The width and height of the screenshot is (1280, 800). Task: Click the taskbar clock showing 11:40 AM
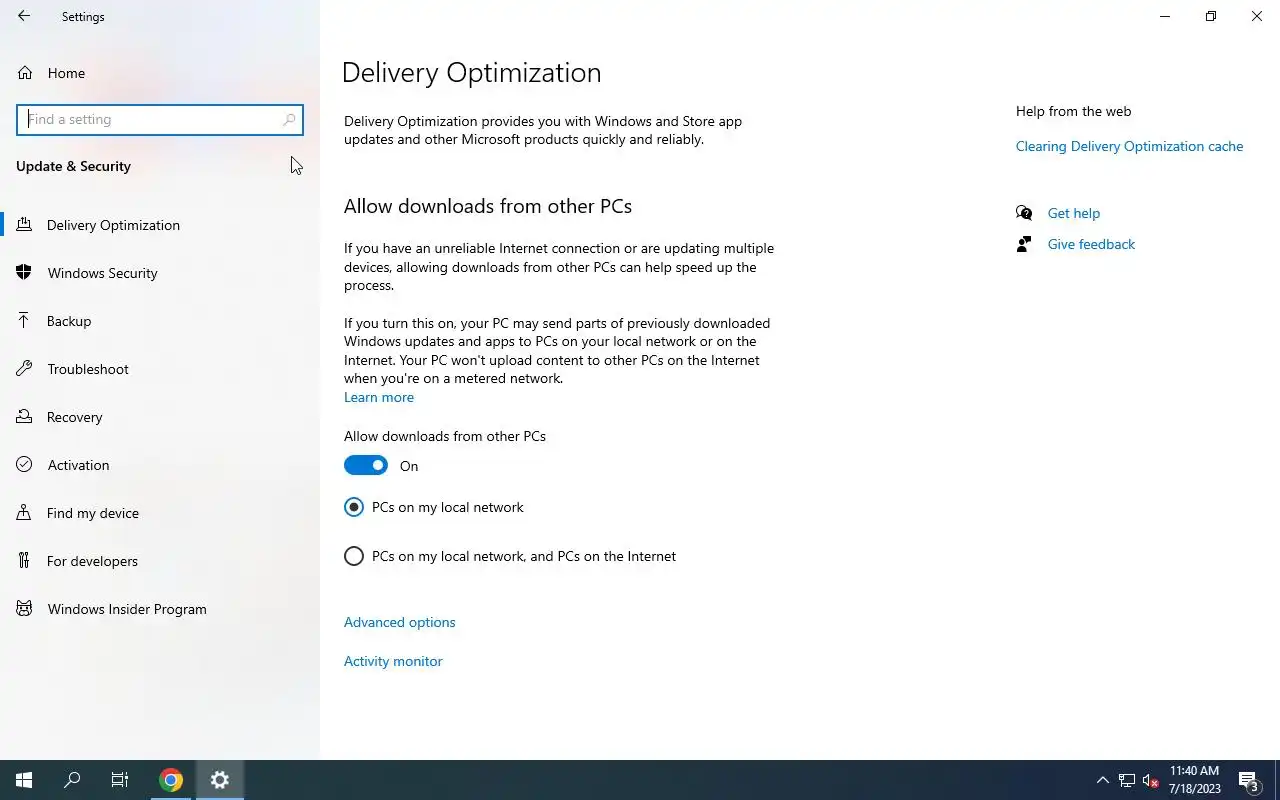point(1194,780)
